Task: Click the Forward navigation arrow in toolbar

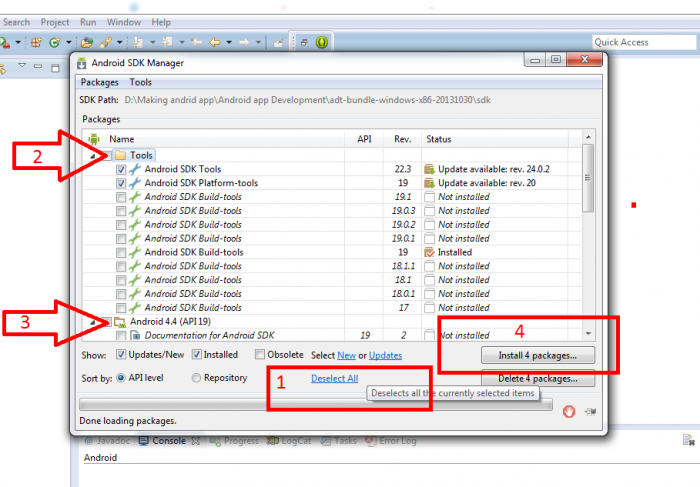Action: pos(244,42)
